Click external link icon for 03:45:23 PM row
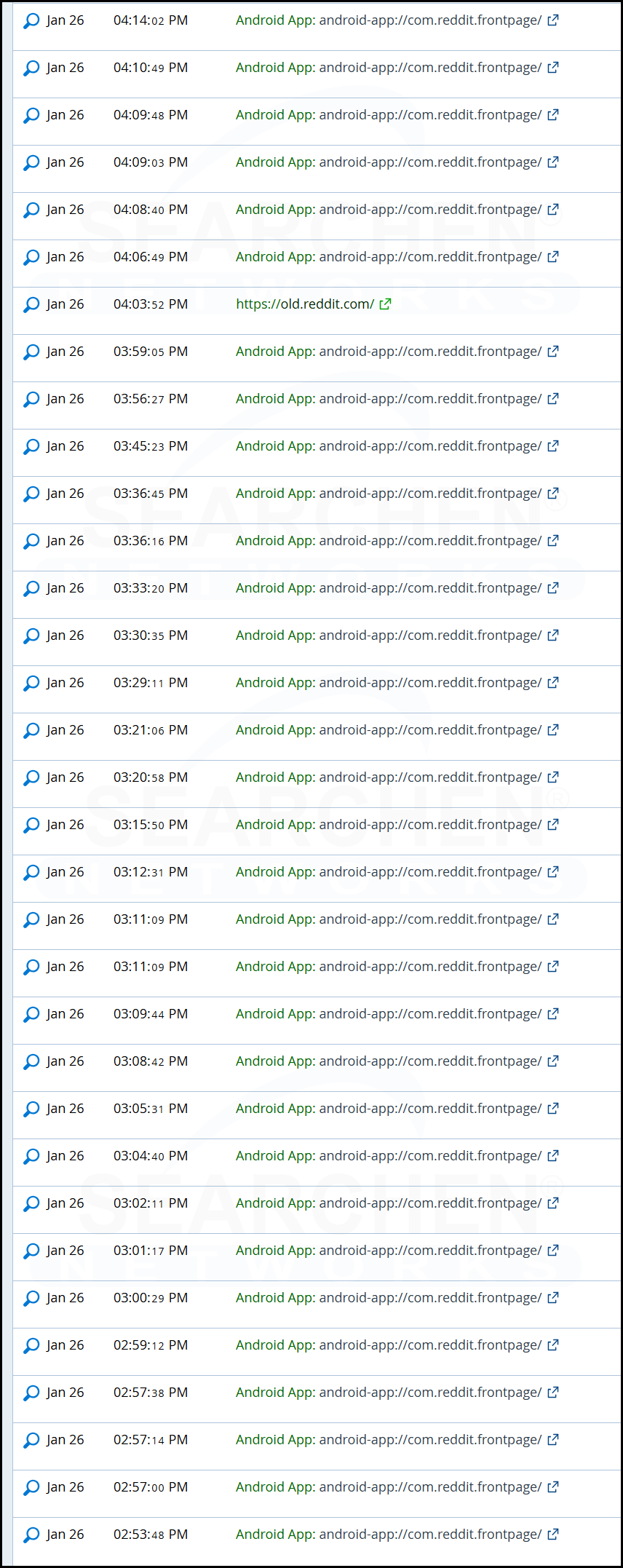This screenshot has height=1568, width=623. 553,446
